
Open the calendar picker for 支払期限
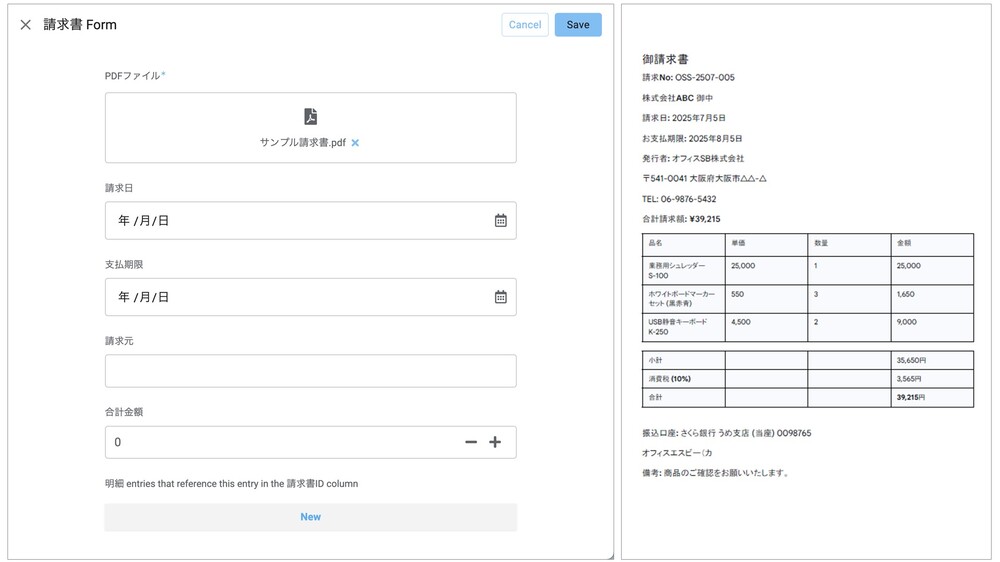click(501, 297)
